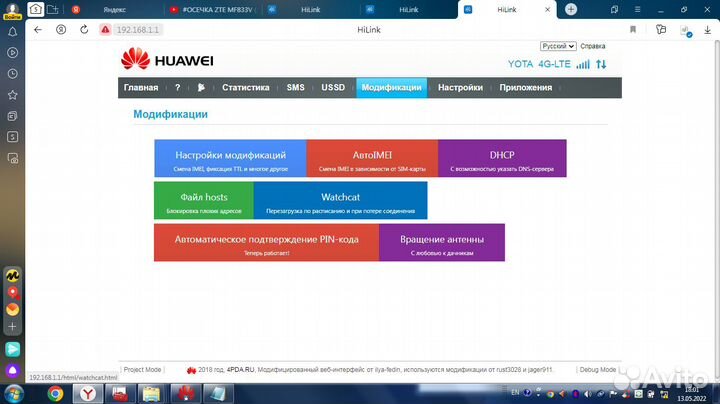Click the 192.168.1.1 address field
This screenshot has width=720, height=404.
click(137, 30)
